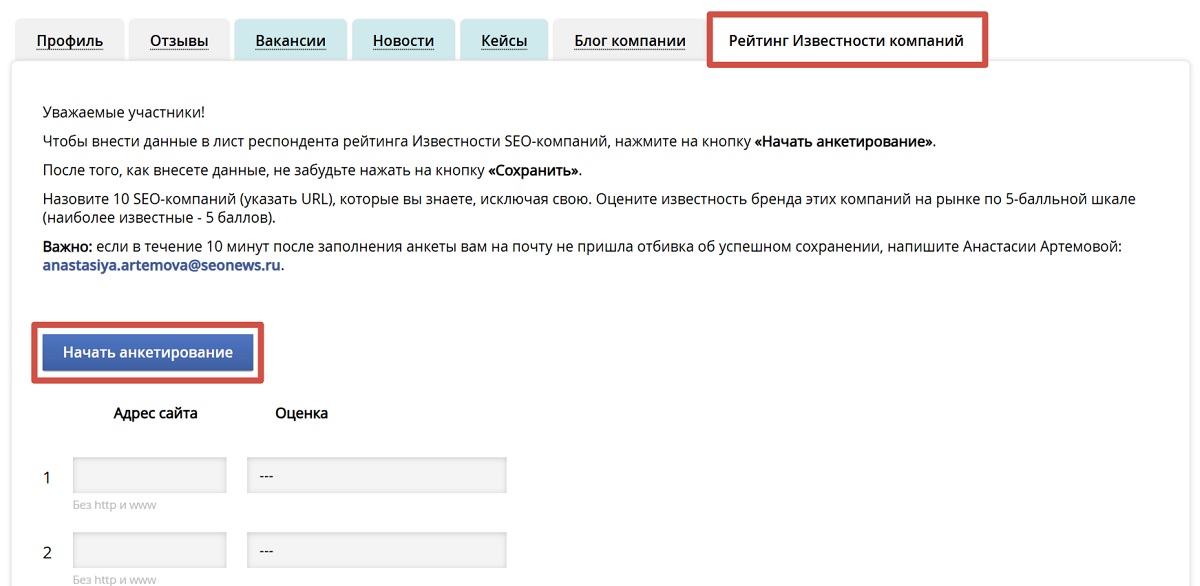Click the site address field for row 1
1200x586 pixels.
pos(148,474)
